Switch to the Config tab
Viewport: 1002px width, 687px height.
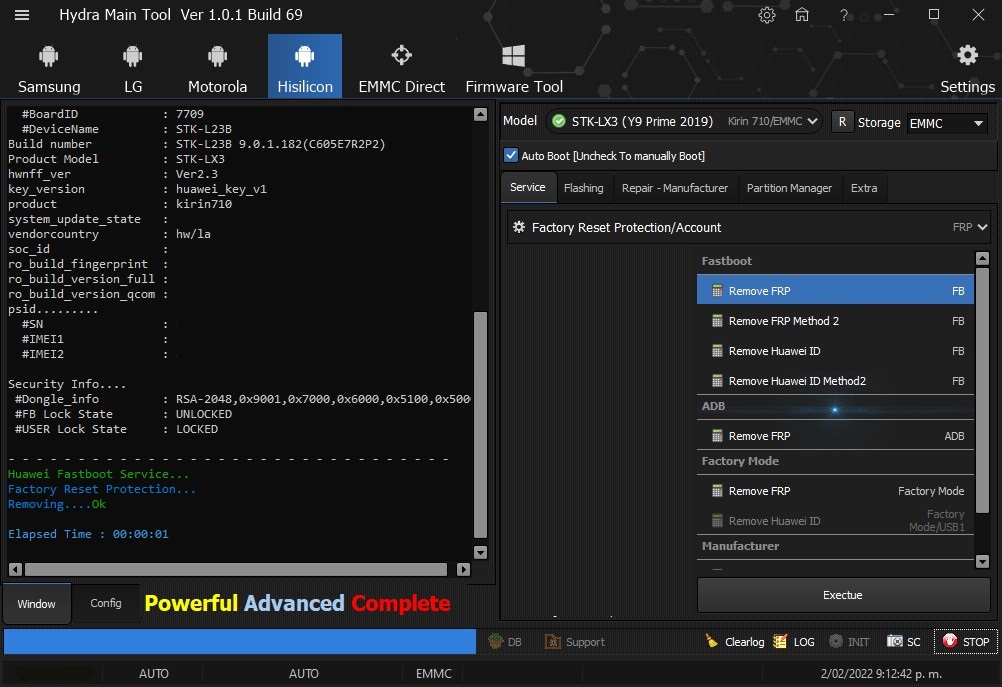(105, 603)
